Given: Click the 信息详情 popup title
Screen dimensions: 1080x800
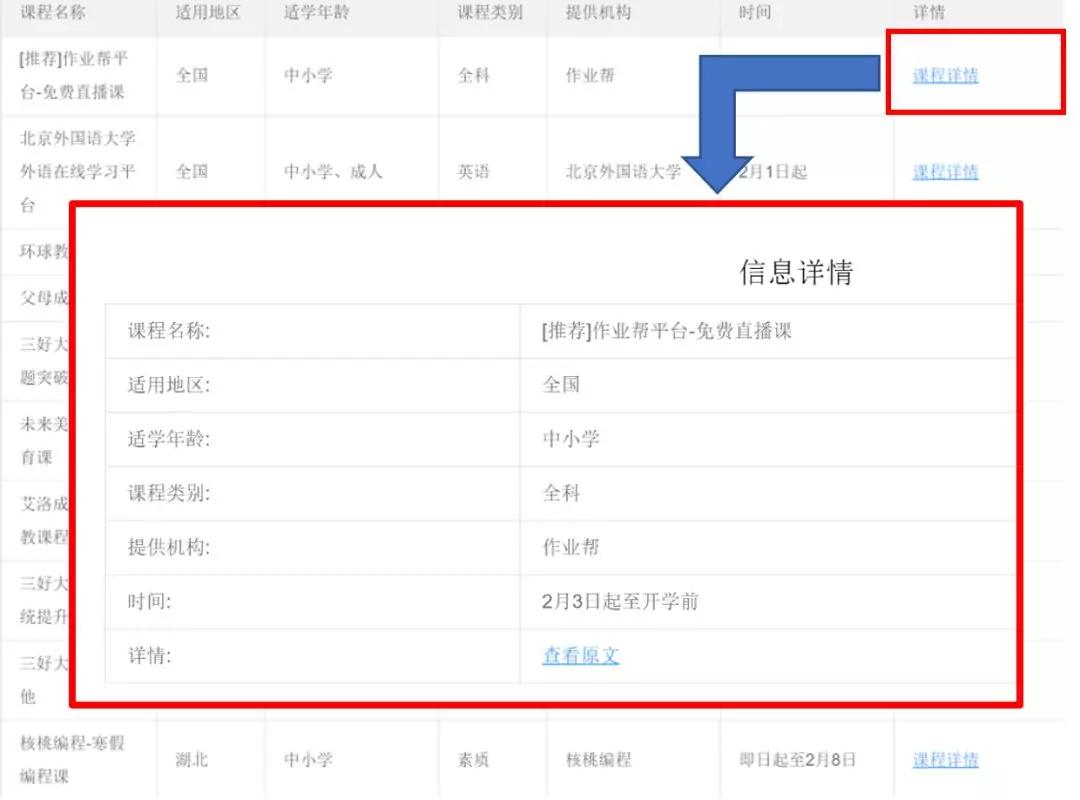Looking at the screenshot, I should (x=796, y=272).
